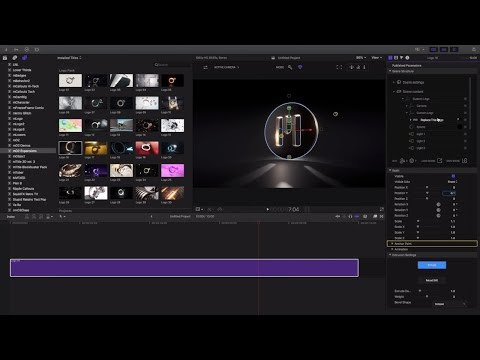Toggle visibility of Light 3 row

tap(465, 148)
